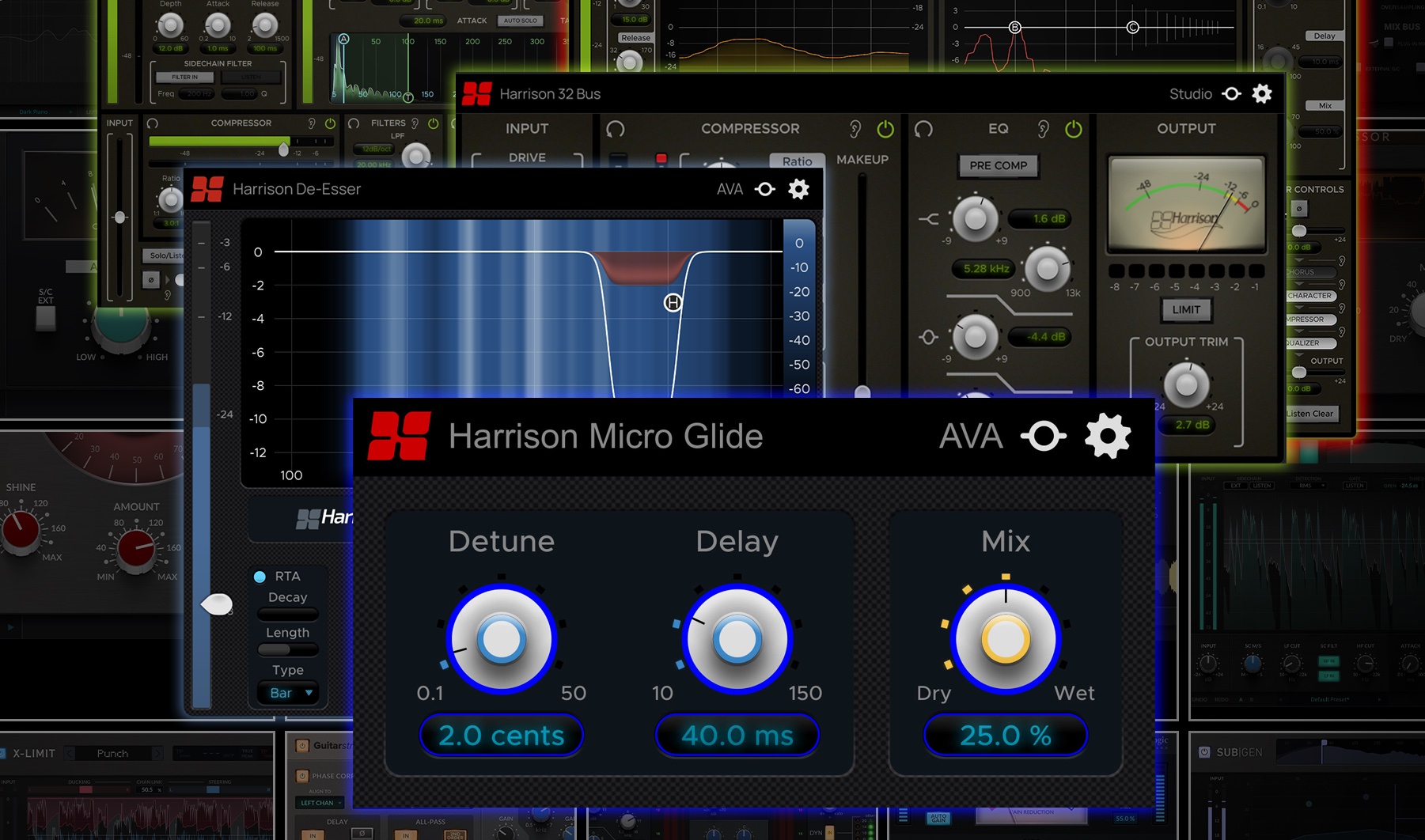Click the SUBIGEN plugin icon
This screenshot has width=1425, height=840.
pyautogui.click(x=1204, y=752)
